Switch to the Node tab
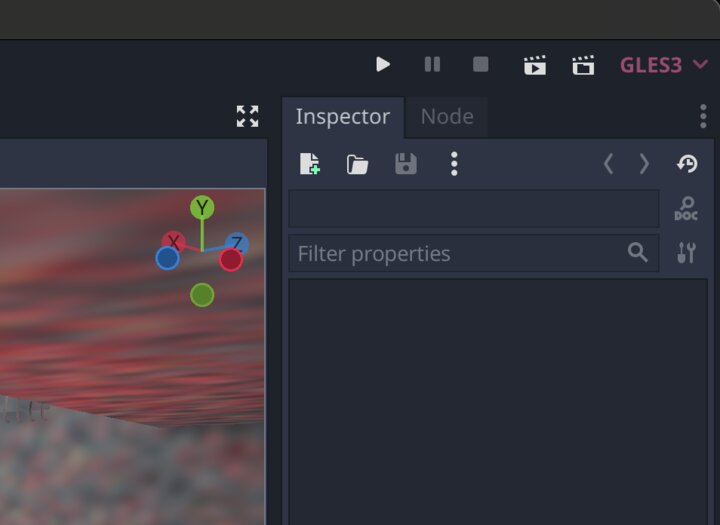Viewport: 720px width, 525px height. coord(447,117)
